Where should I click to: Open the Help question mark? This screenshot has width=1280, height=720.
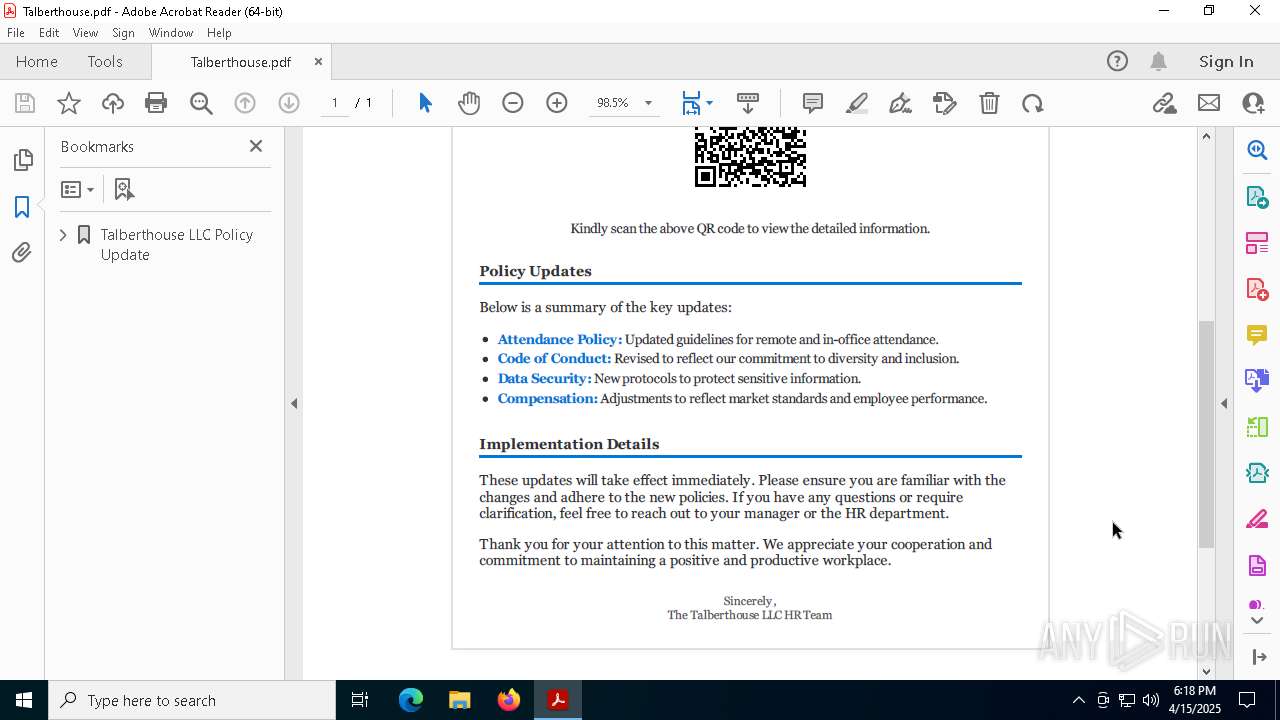click(x=1117, y=61)
